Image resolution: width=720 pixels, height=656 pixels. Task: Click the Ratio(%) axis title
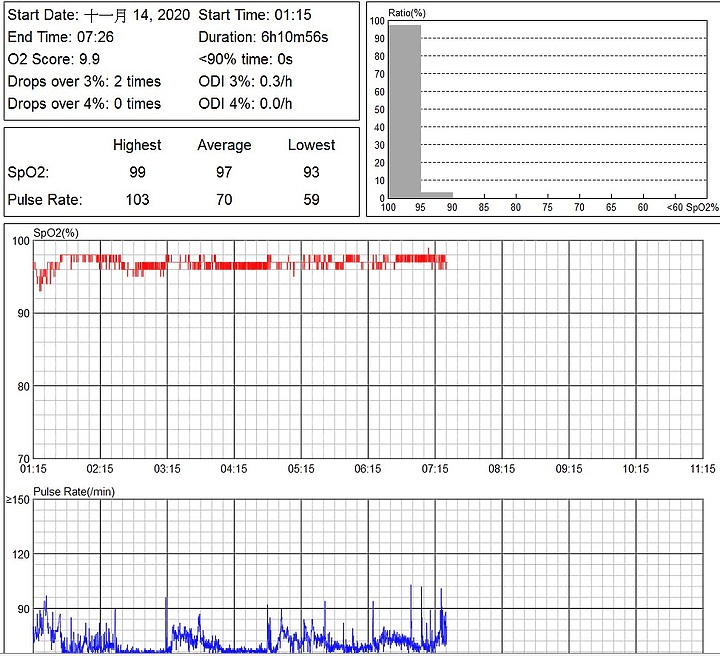tap(407, 13)
